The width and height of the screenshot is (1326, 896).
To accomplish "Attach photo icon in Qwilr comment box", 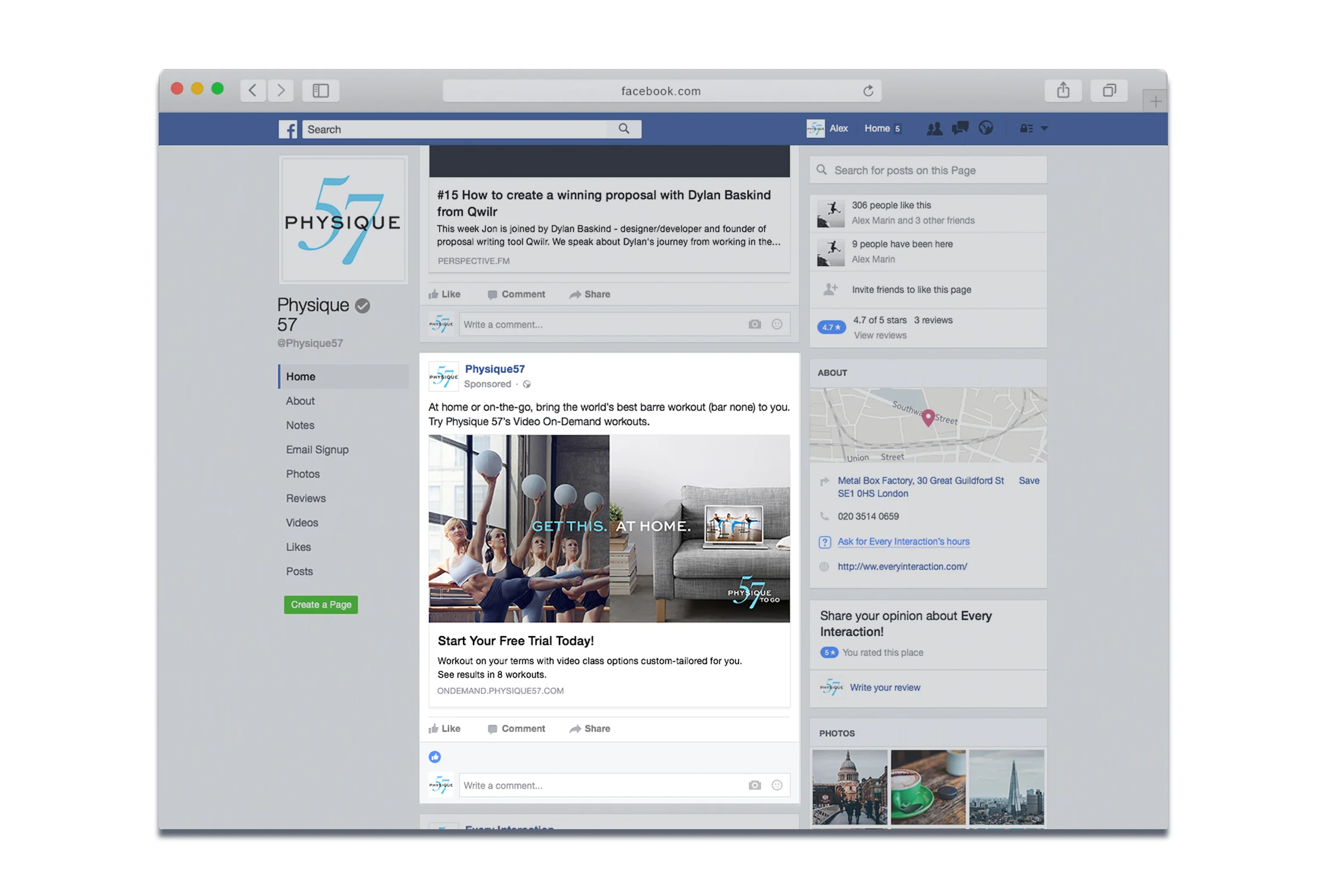I will (x=755, y=325).
